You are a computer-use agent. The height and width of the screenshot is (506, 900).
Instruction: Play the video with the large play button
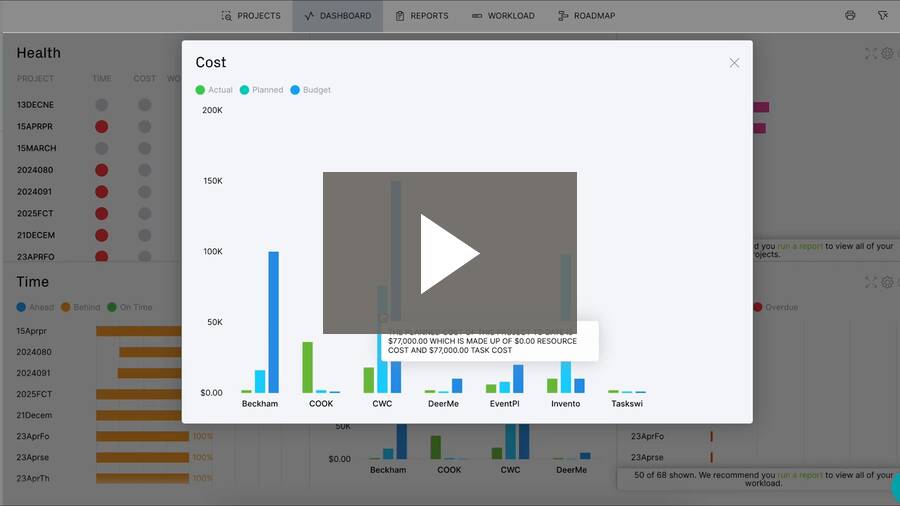[450, 254]
